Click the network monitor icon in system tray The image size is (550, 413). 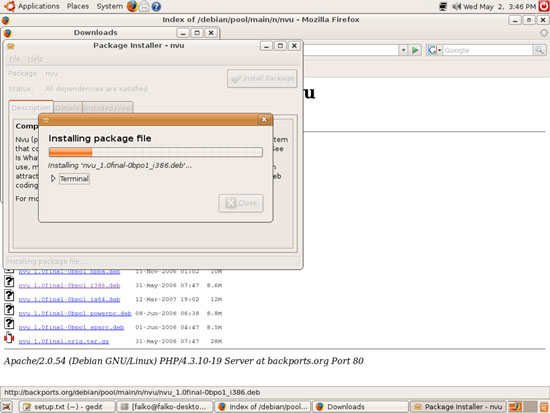tap(443, 6)
